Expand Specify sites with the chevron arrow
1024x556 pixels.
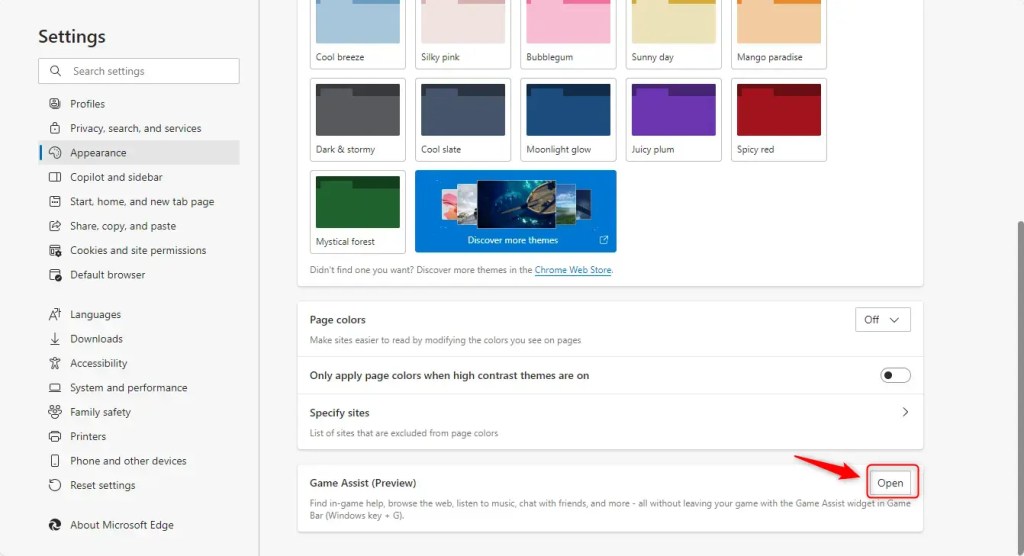click(905, 412)
